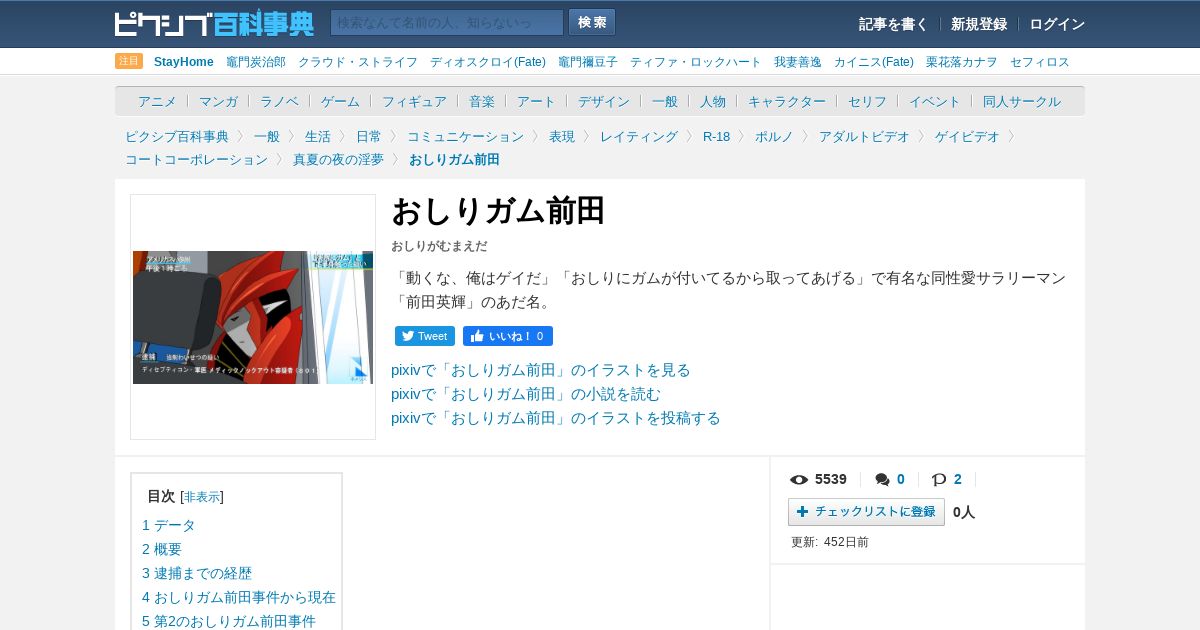Select the イベント category menu item
Viewport: 1200px width, 630px height.
coord(935,101)
